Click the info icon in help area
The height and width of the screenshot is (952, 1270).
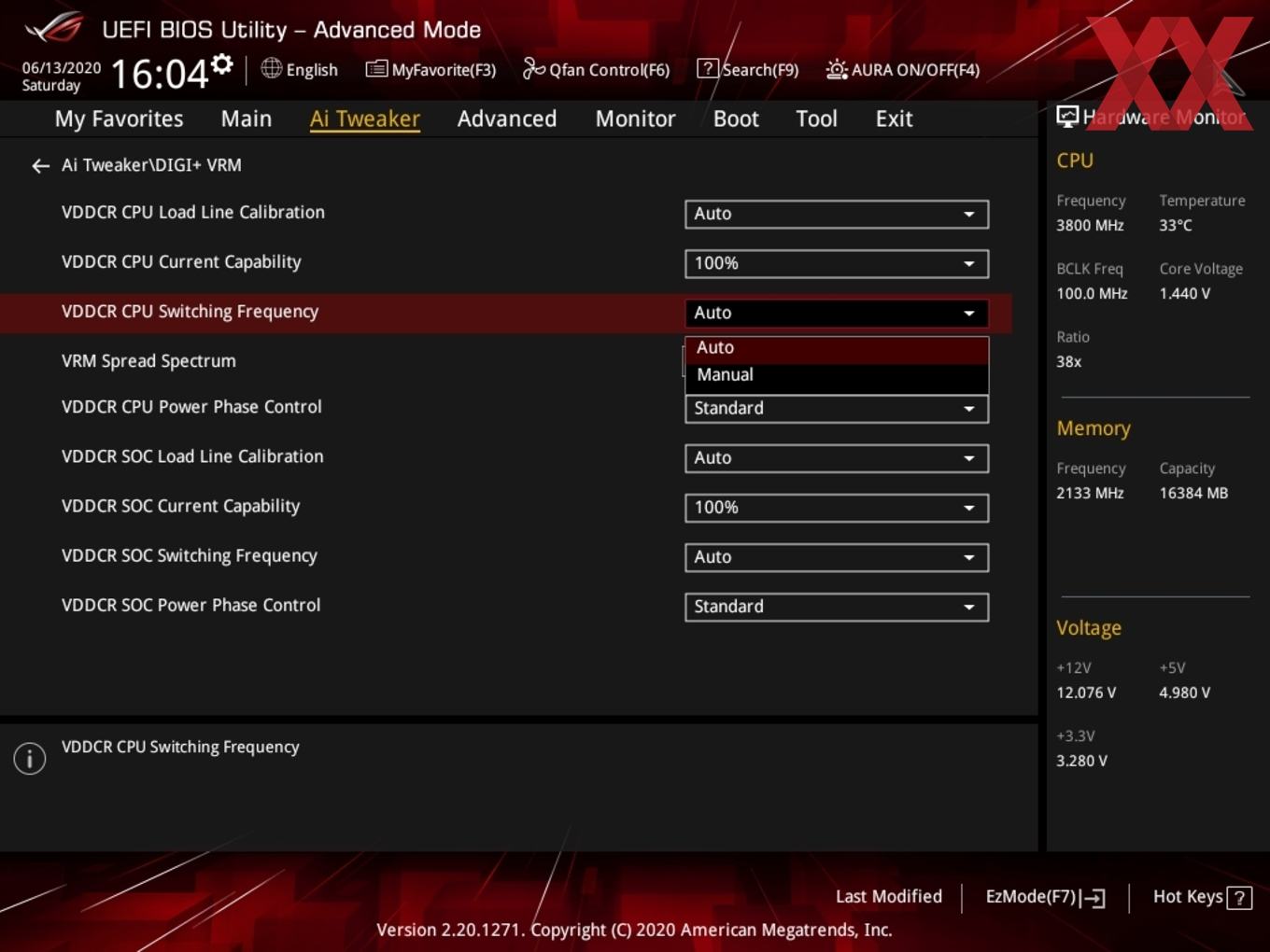pyautogui.click(x=30, y=758)
